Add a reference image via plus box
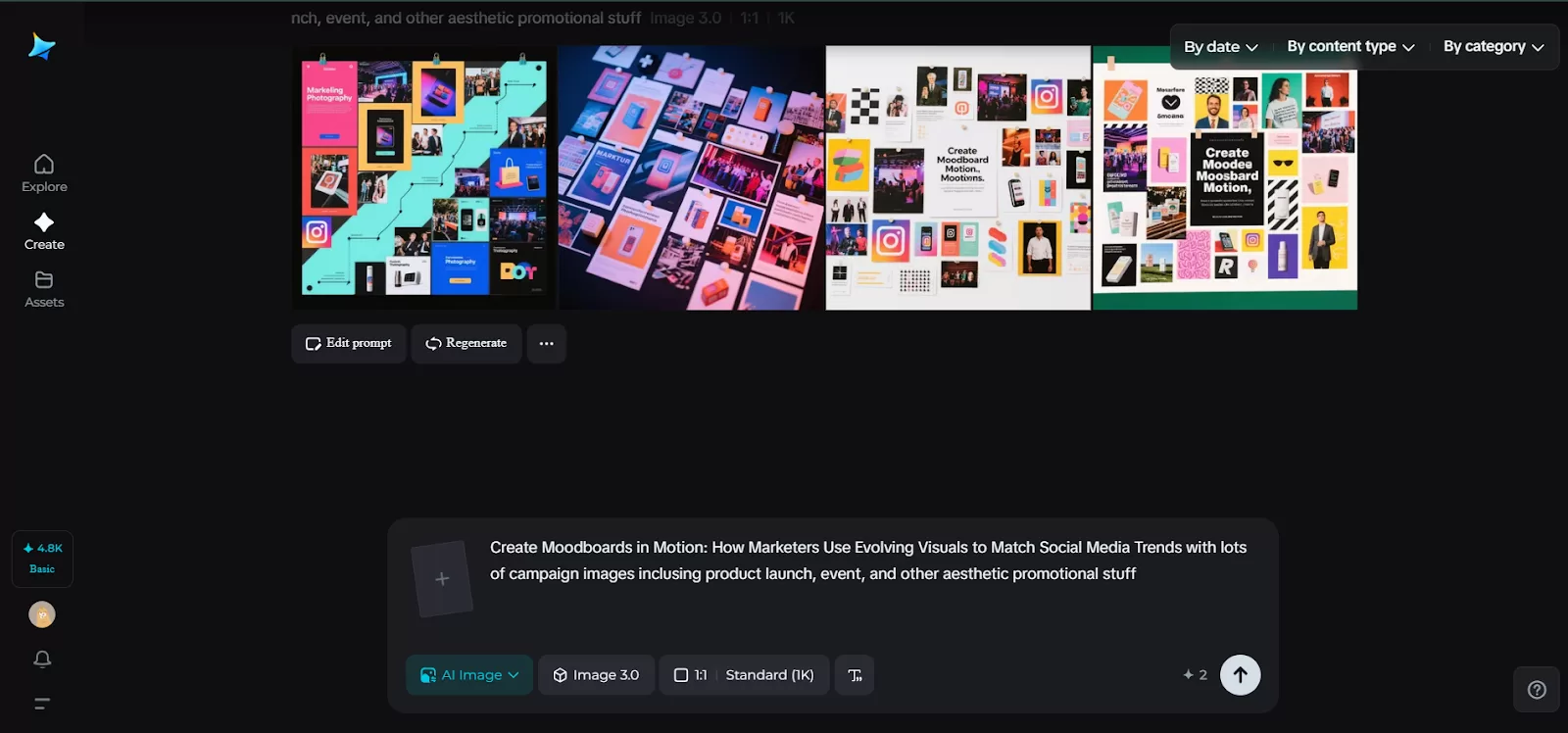 click(x=442, y=579)
